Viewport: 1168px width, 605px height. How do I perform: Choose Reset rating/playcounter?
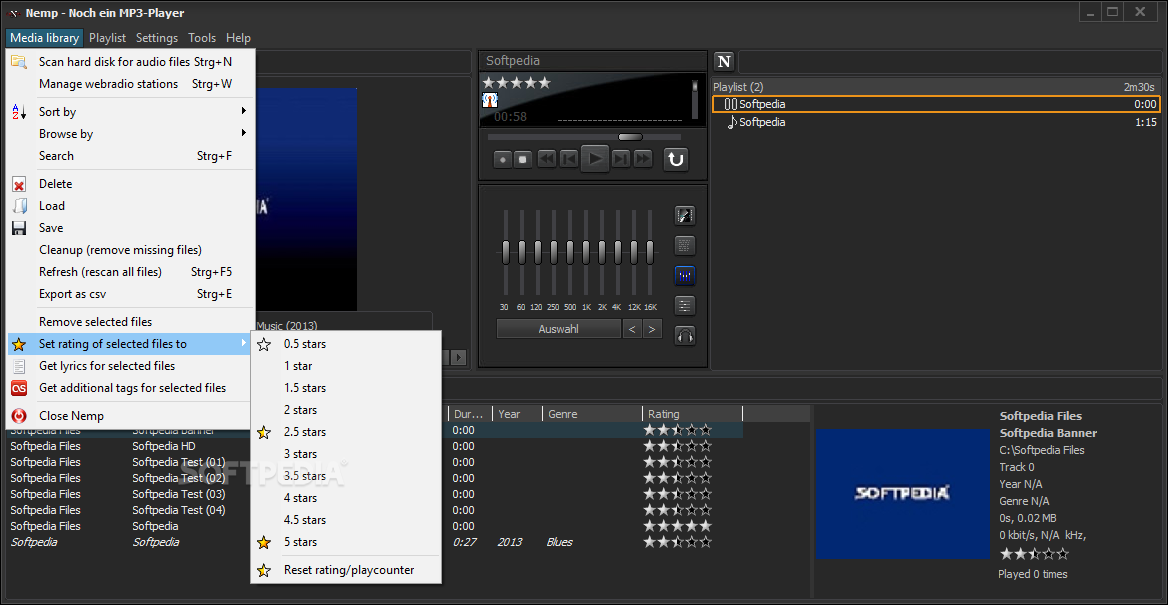(346, 570)
